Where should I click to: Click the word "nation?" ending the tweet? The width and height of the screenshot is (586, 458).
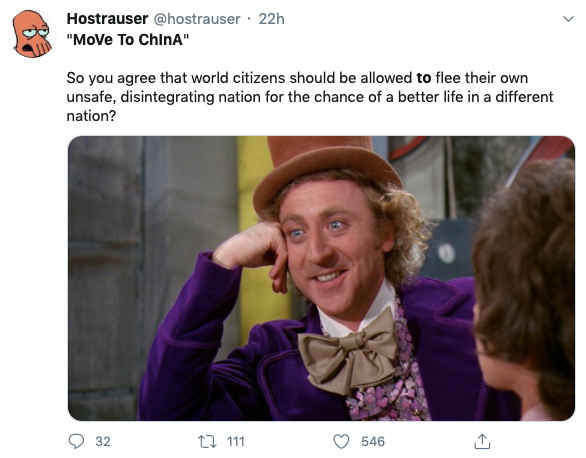[x=91, y=116]
